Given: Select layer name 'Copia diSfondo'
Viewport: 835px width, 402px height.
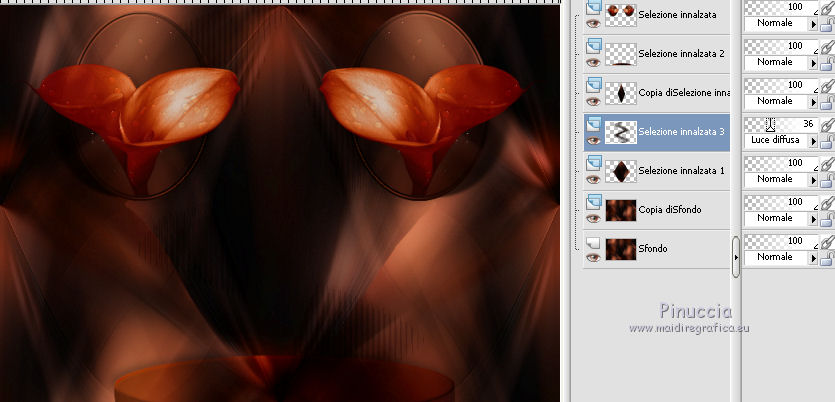Looking at the screenshot, I should tap(670, 209).
